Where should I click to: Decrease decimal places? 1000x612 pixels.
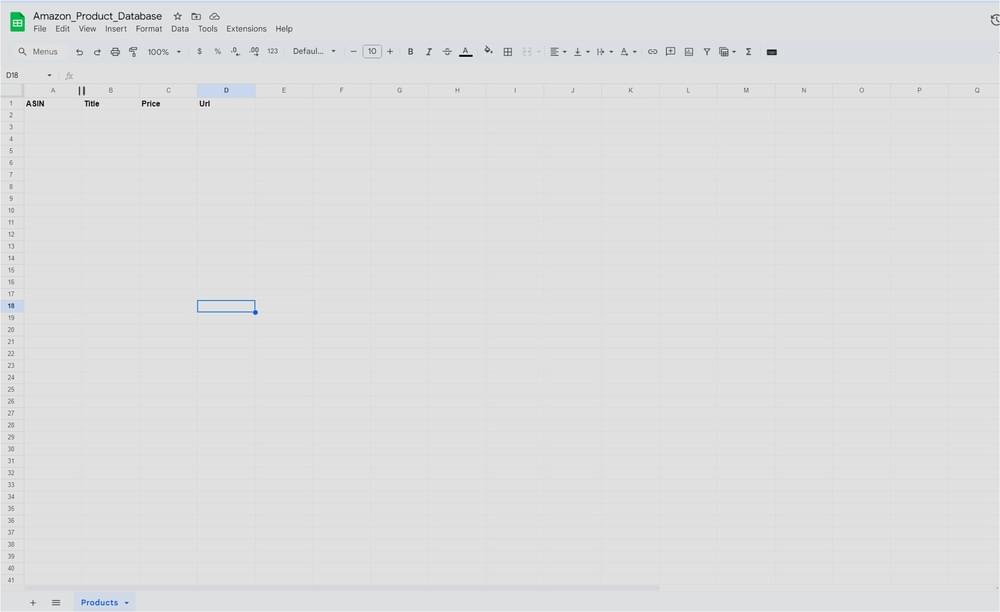tap(235, 51)
